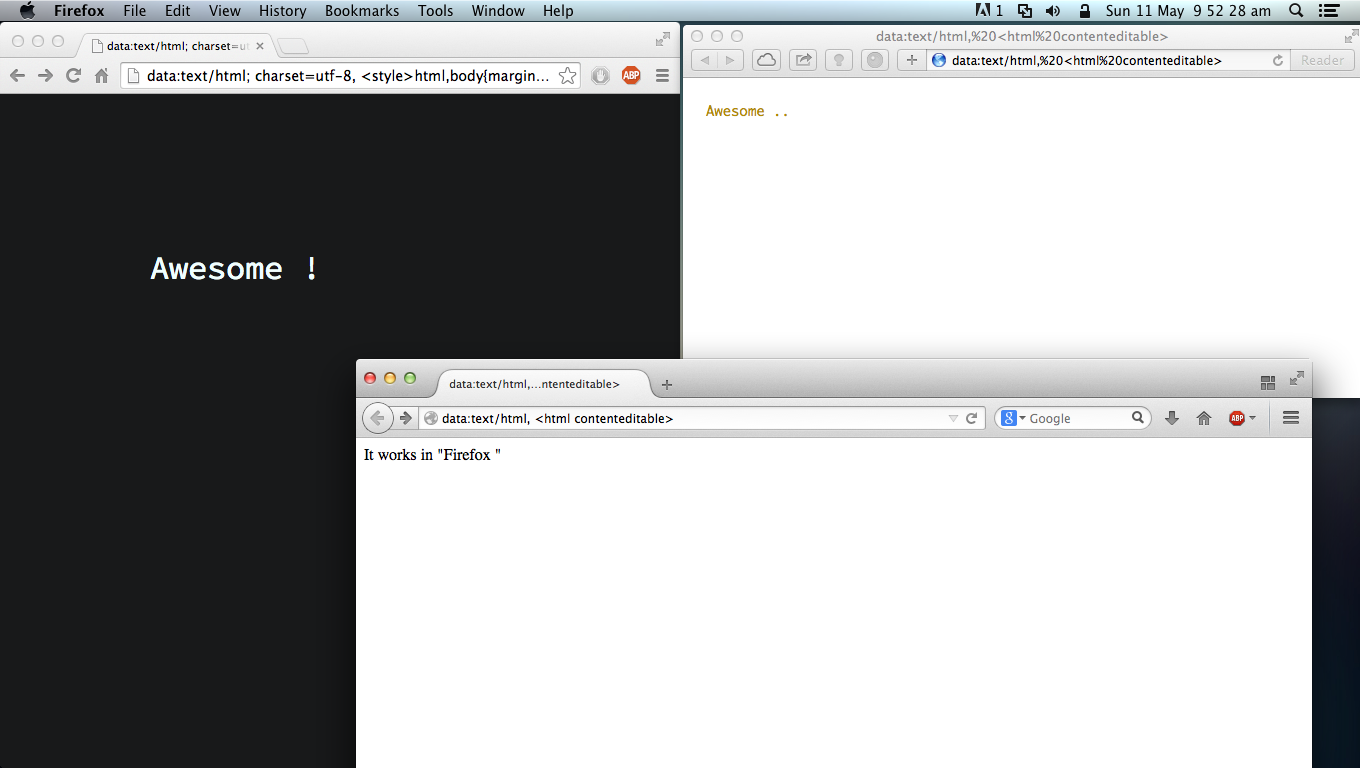
Task: Click the Safari Reader button
Action: 1322,60
